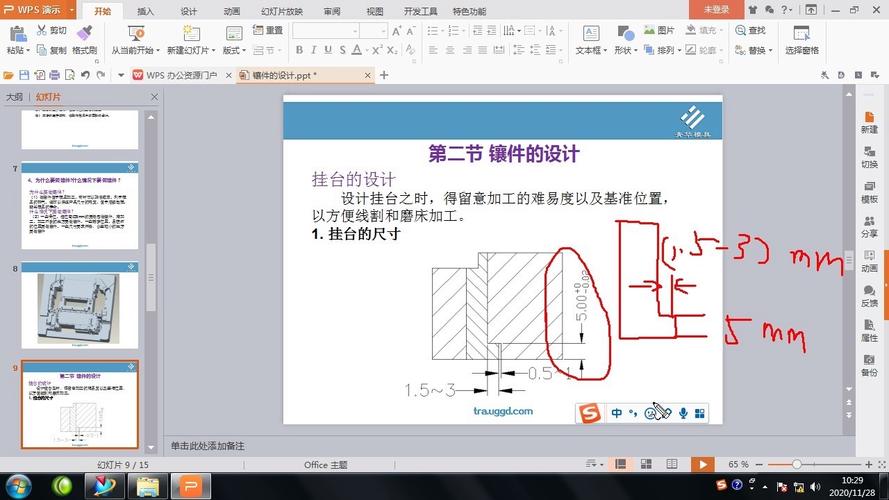The image size is (889, 500).
Task: Select slide 8 thumbnail
Action: (x=80, y=305)
